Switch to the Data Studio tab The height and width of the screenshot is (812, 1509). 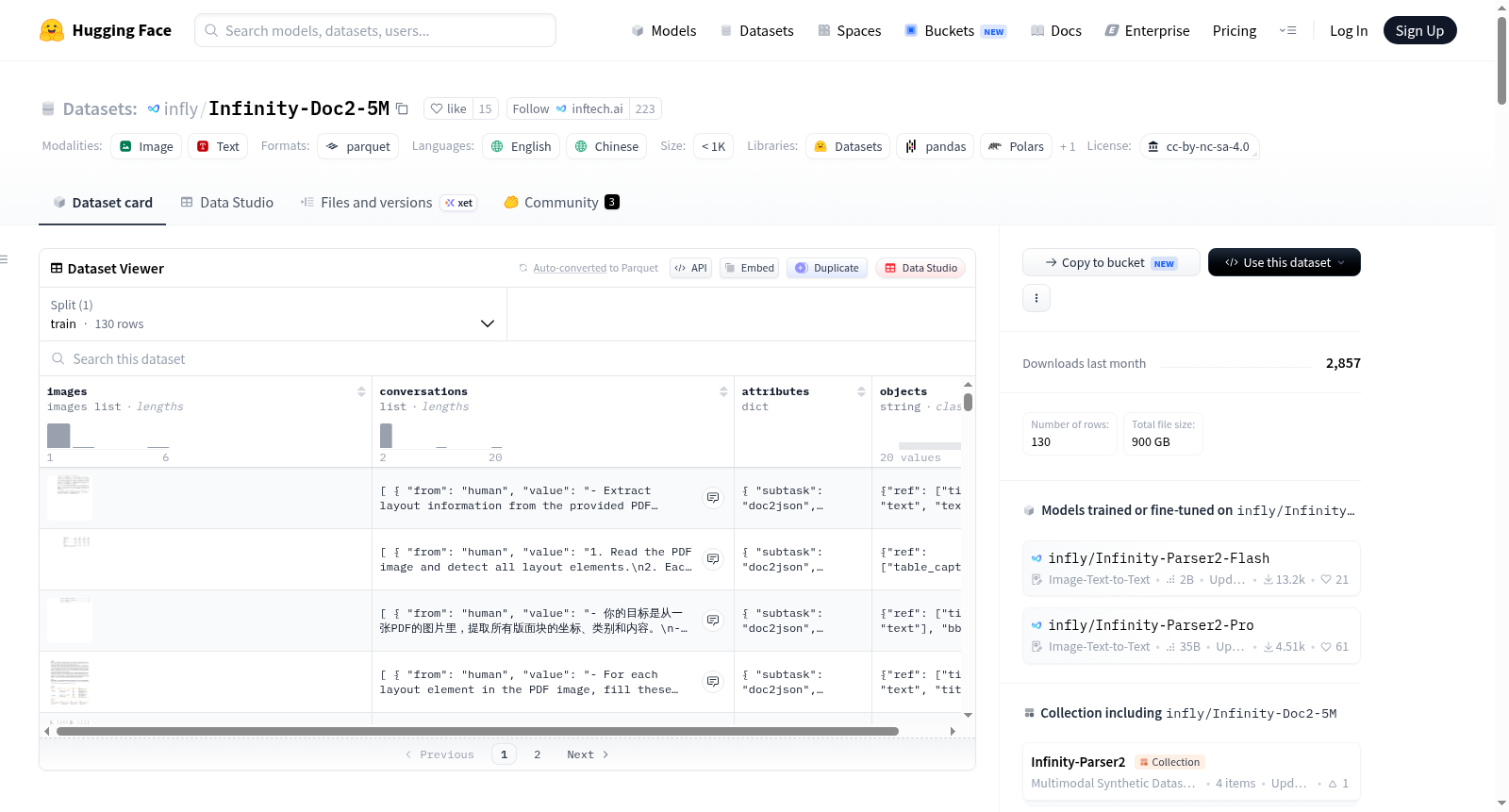tap(227, 202)
